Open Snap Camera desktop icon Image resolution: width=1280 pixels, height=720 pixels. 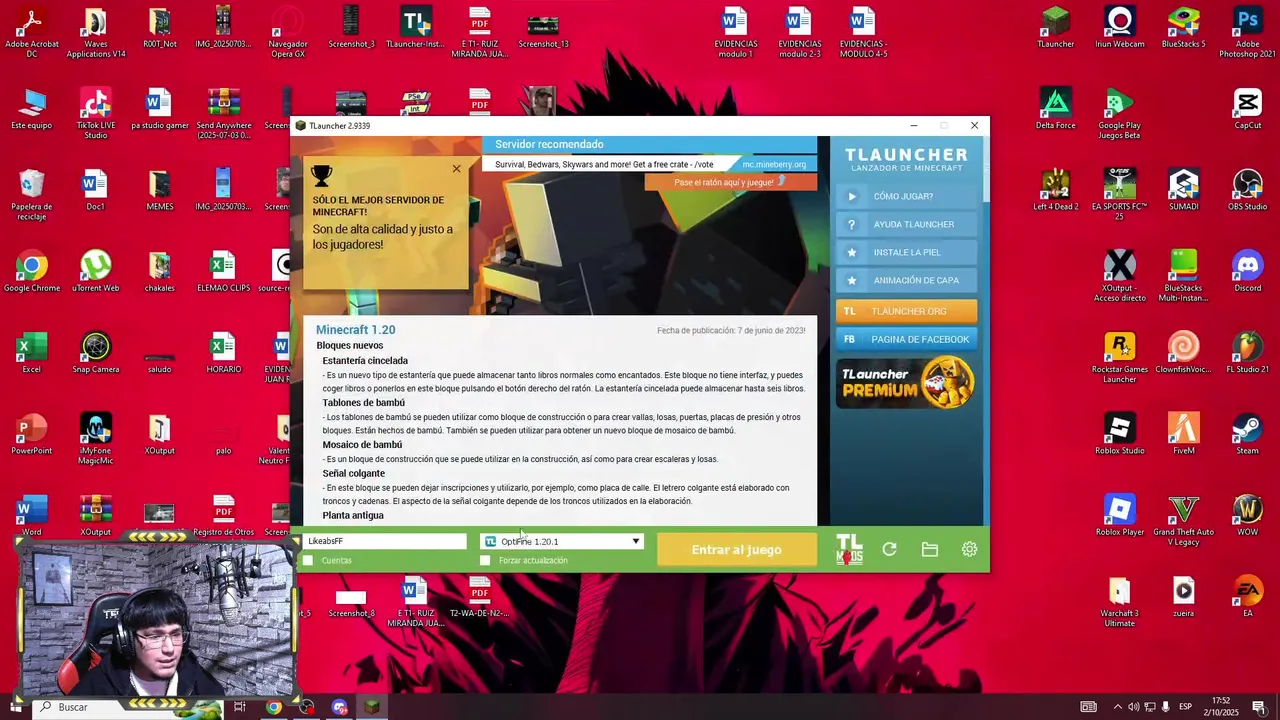coord(96,352)
